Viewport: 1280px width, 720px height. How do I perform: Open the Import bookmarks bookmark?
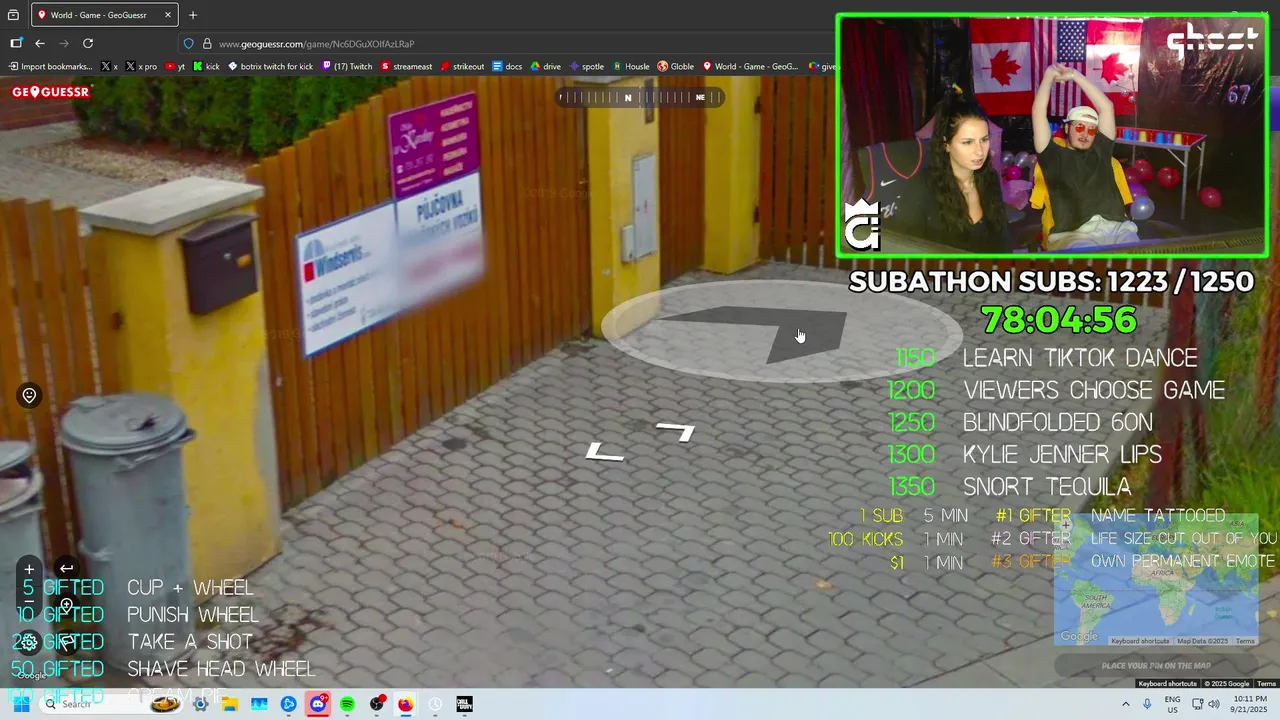coord(49,67)
